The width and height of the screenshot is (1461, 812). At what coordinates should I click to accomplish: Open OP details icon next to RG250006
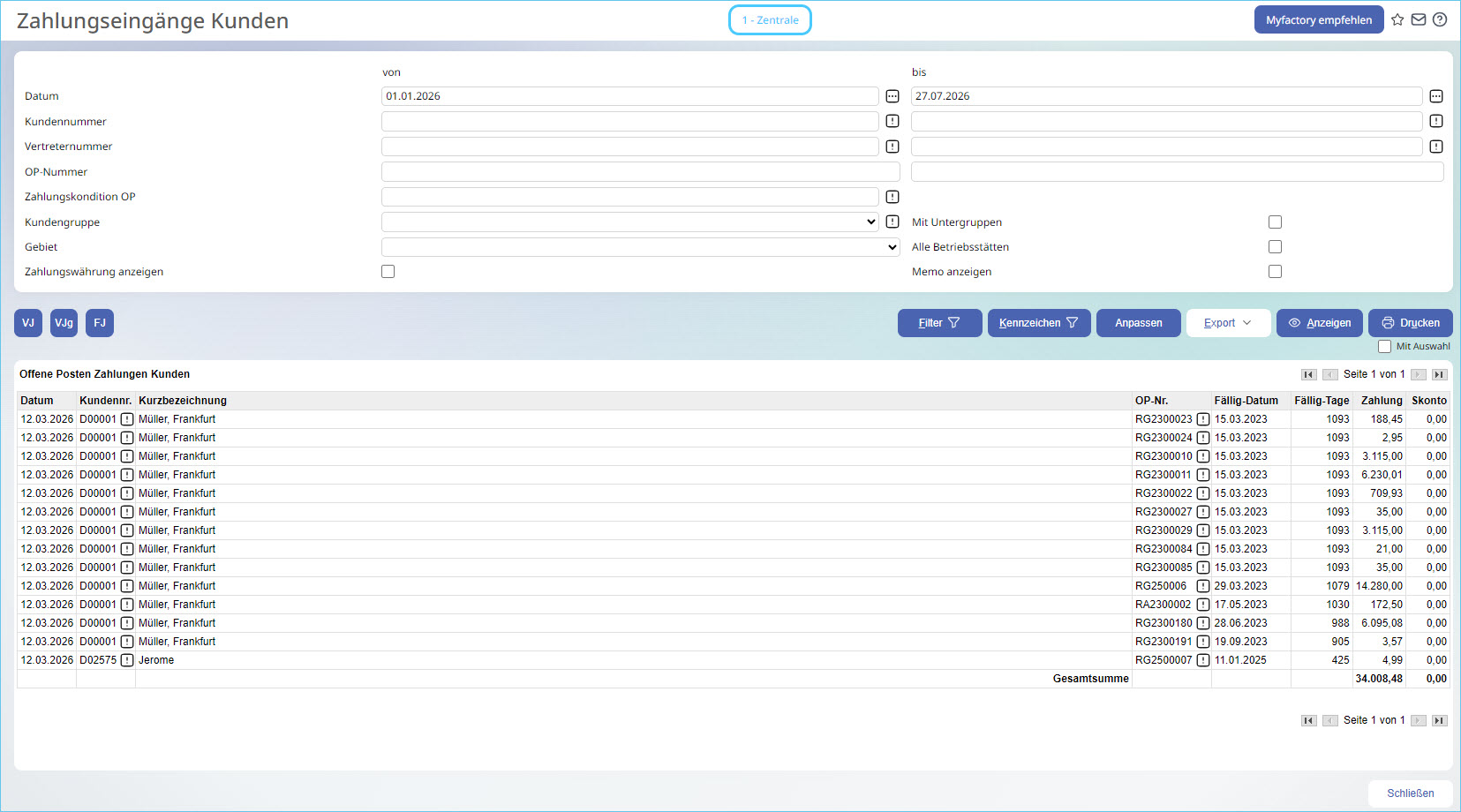pos(1203,586)
